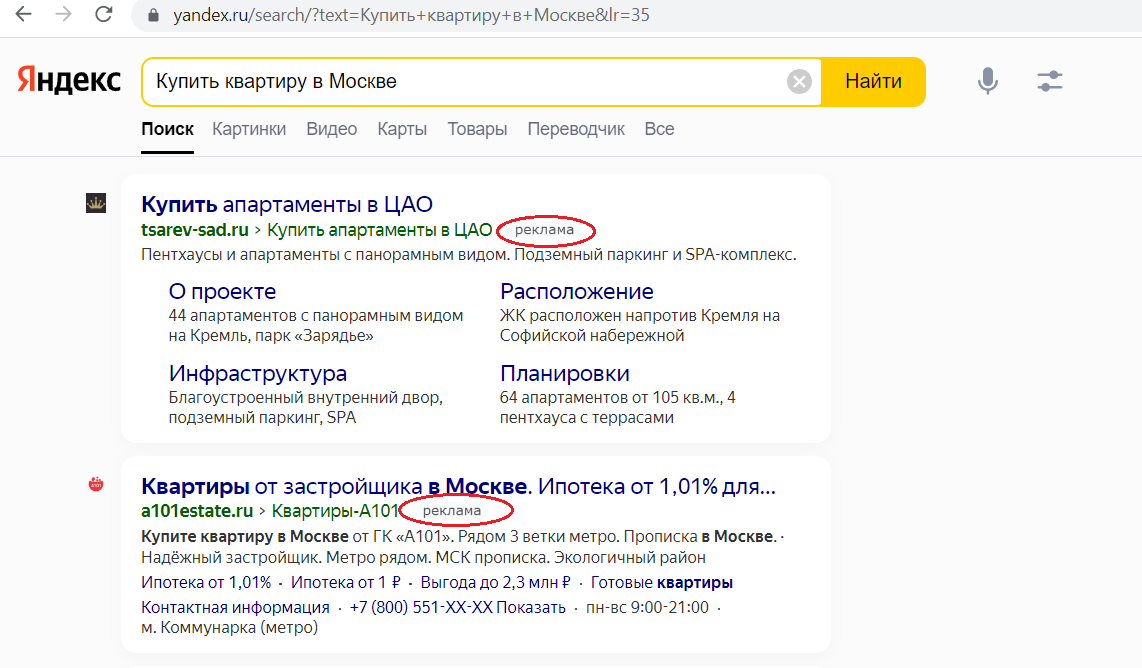Click the Квартиры-А101 breadcrumb link
Viewport: 1142px width, 668px height.
pyautogui.click(x=335, y=511)
